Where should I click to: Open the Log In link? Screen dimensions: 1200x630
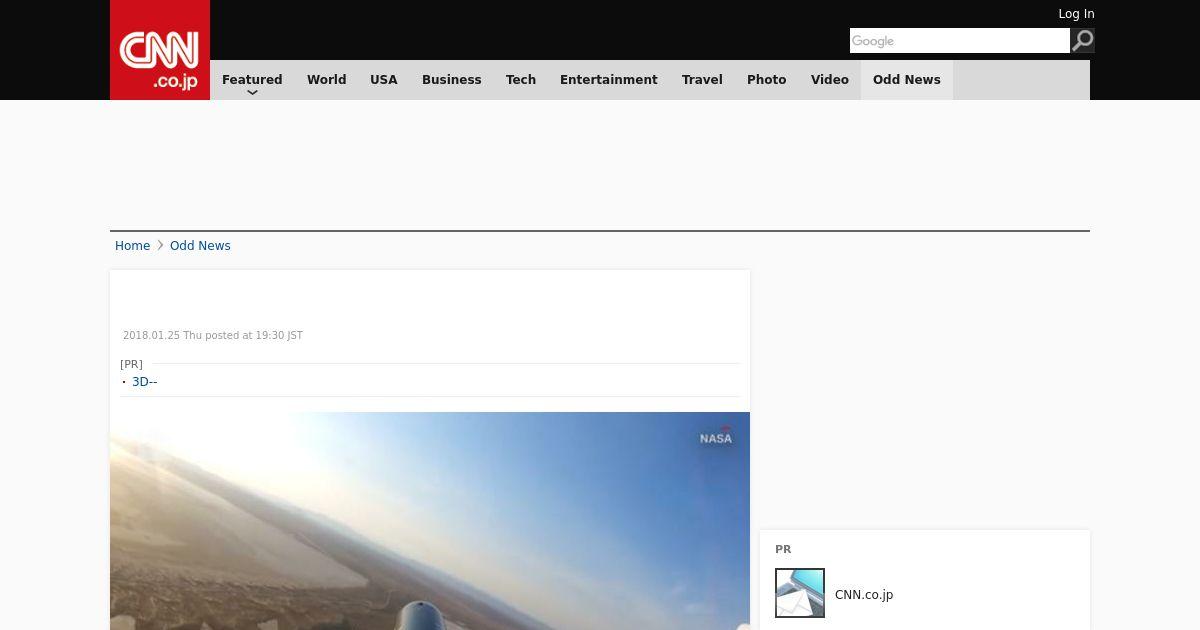(1076, 14)
